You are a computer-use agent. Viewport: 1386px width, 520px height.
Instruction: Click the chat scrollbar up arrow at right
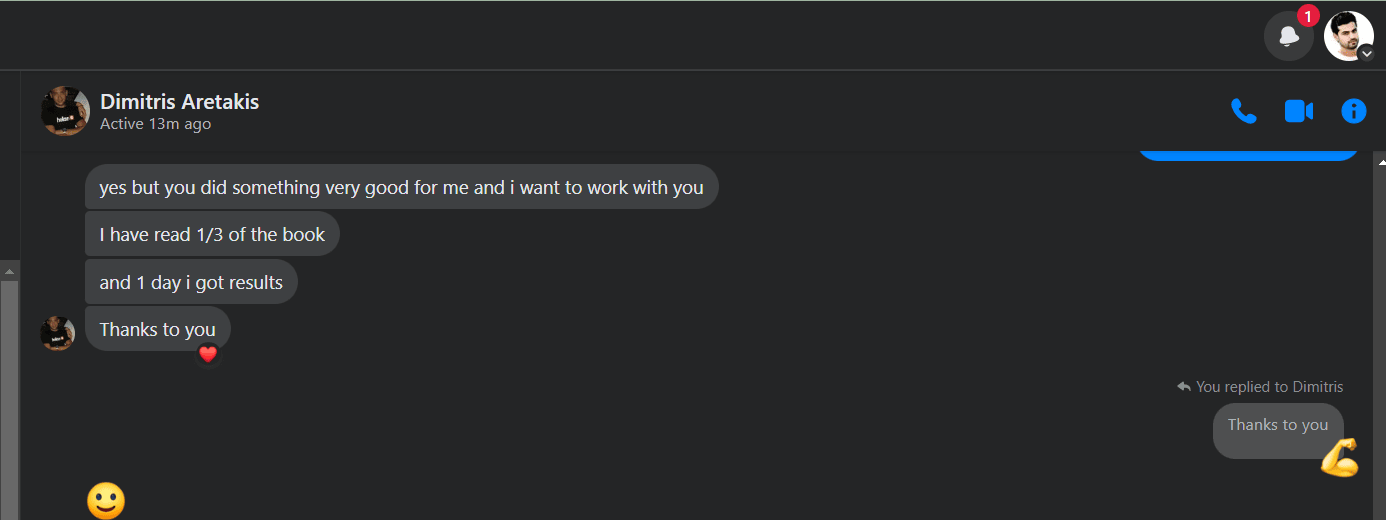coord(1381,160)
